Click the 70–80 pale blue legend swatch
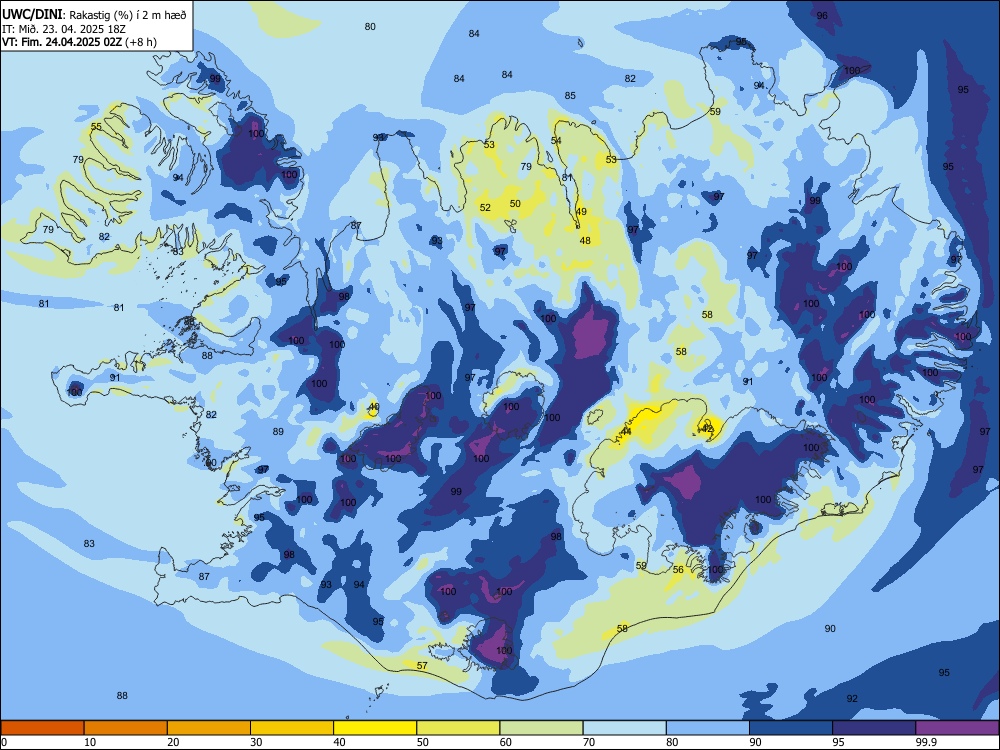 [625, 728]
